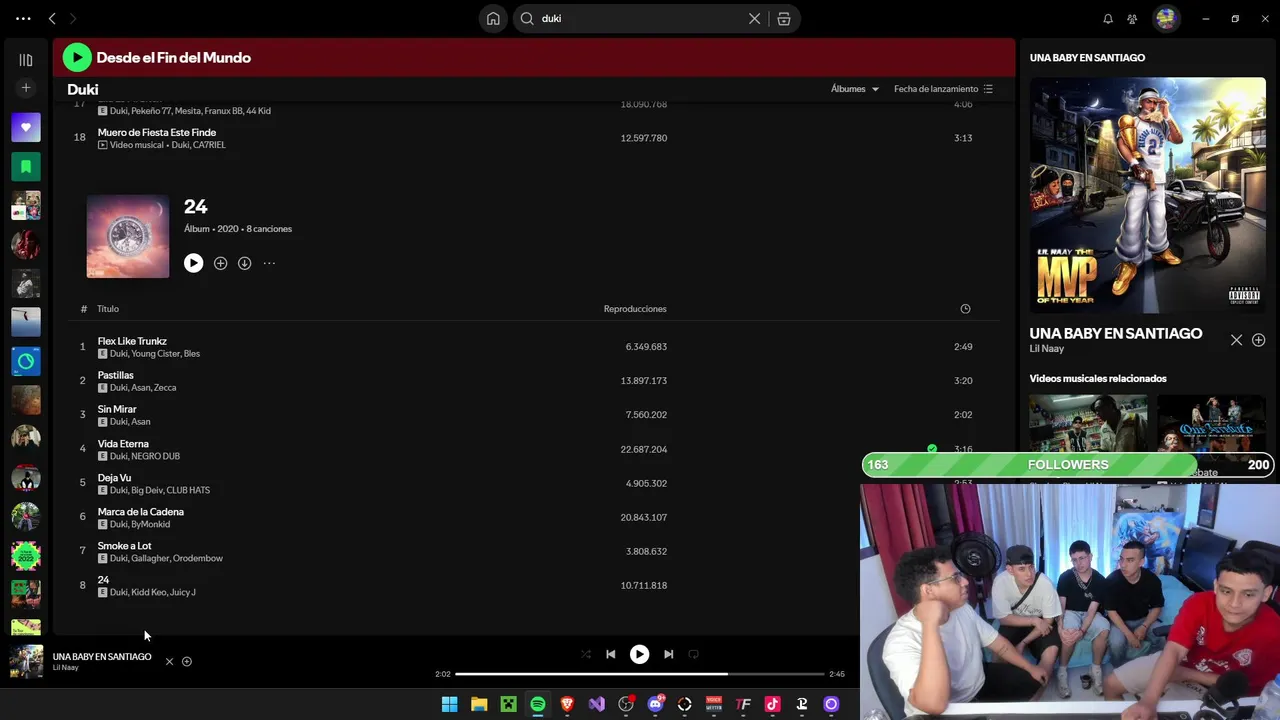The image size is (1280, 720).
Task: Toggle shuffle in the player
Action: pos(586,654)
